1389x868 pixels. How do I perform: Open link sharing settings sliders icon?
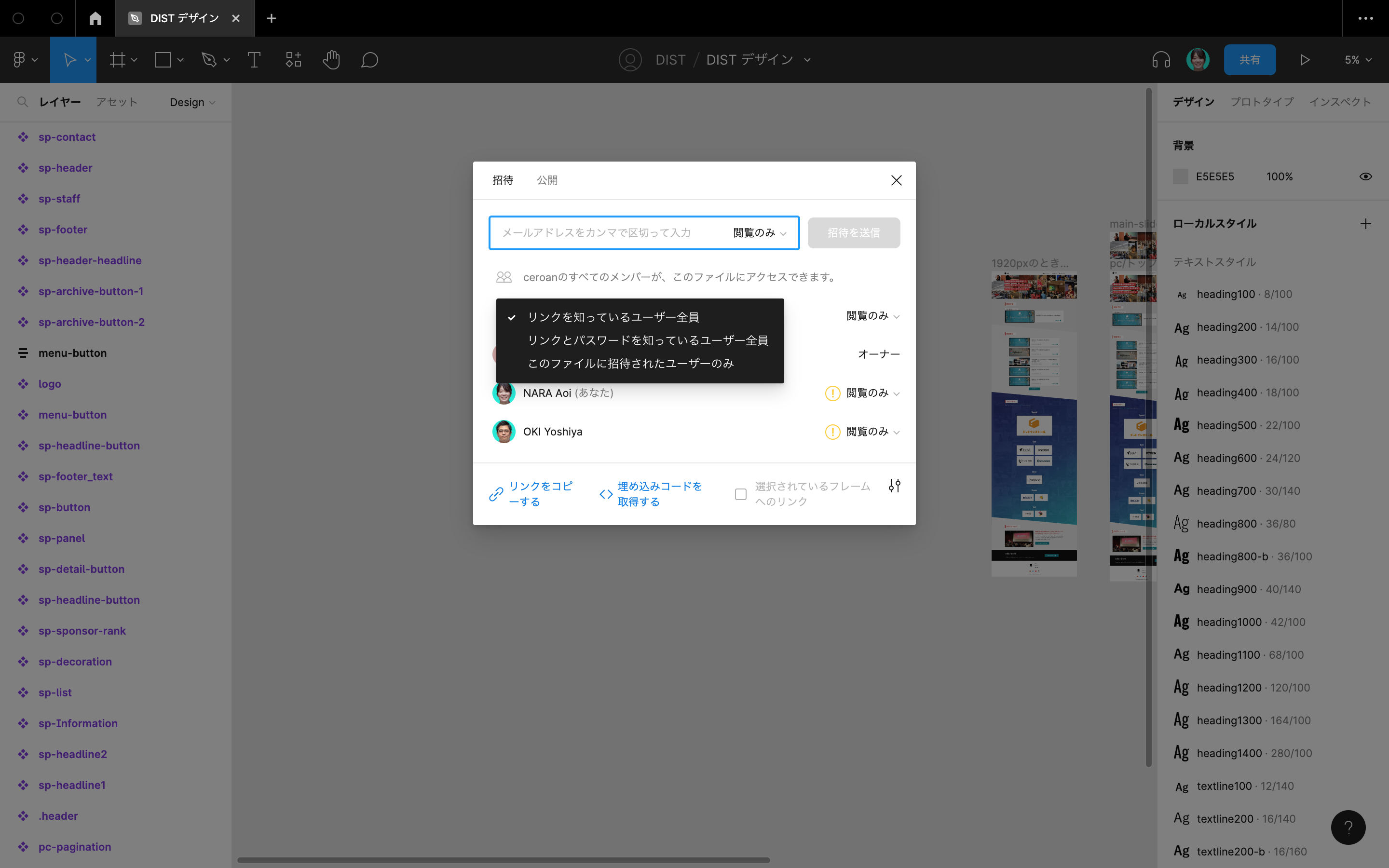click(894, 486)
